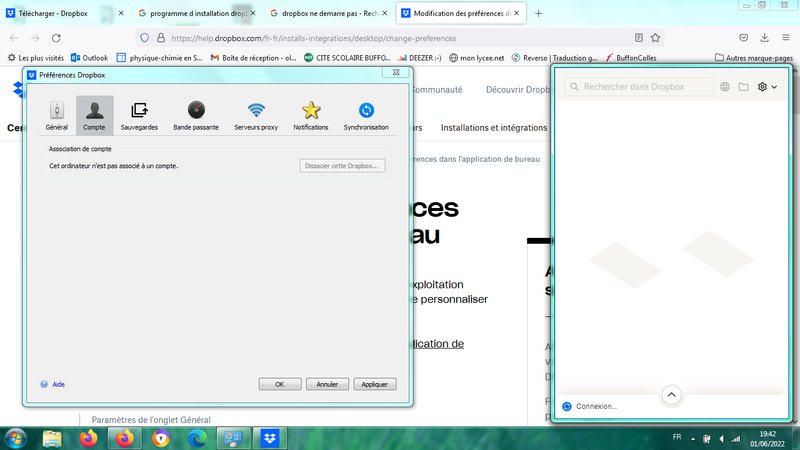Switch to the Bande passante tab
The width and height of the screenshot is (800, 450).
pos(196,115)
